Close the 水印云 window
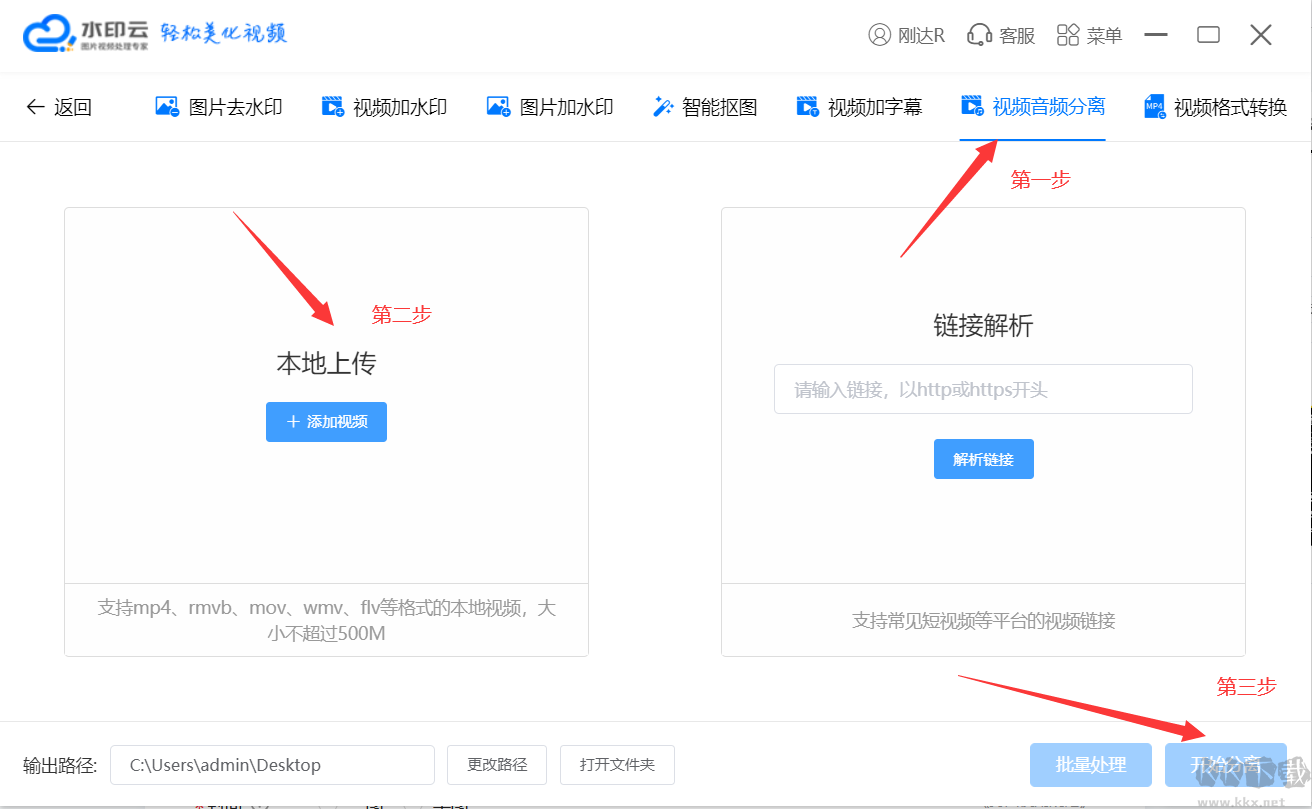 point(1261,35)
